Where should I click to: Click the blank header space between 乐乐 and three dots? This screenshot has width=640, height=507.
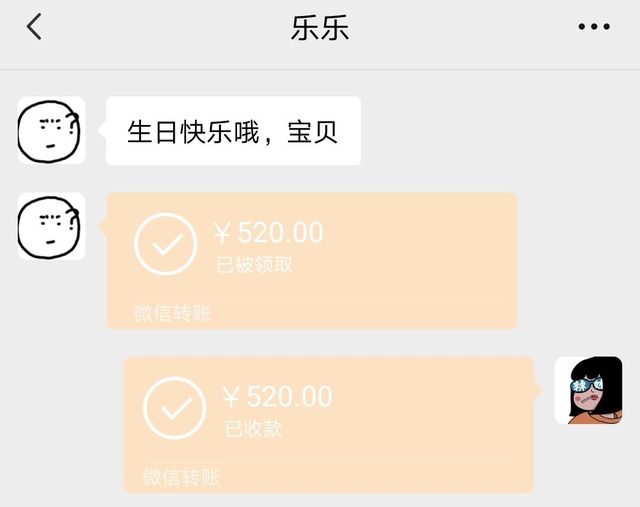point(460,28)
